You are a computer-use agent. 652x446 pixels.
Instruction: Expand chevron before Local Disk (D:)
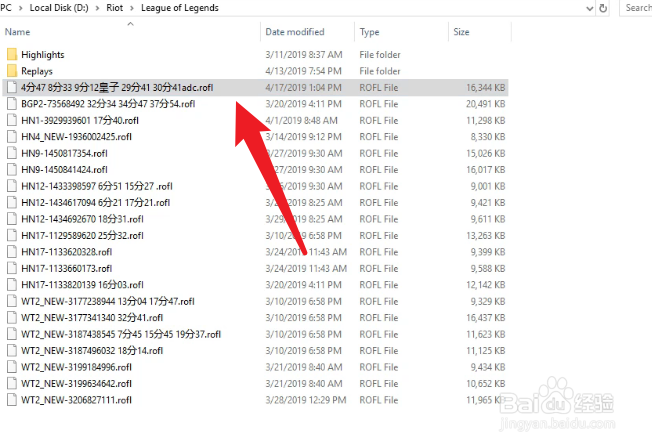click(21, 8)
